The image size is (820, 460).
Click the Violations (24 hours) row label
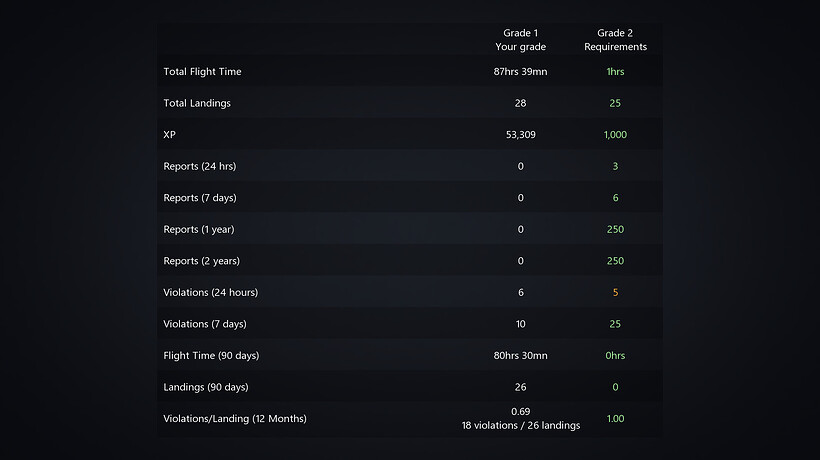click(x=210, y=292)
